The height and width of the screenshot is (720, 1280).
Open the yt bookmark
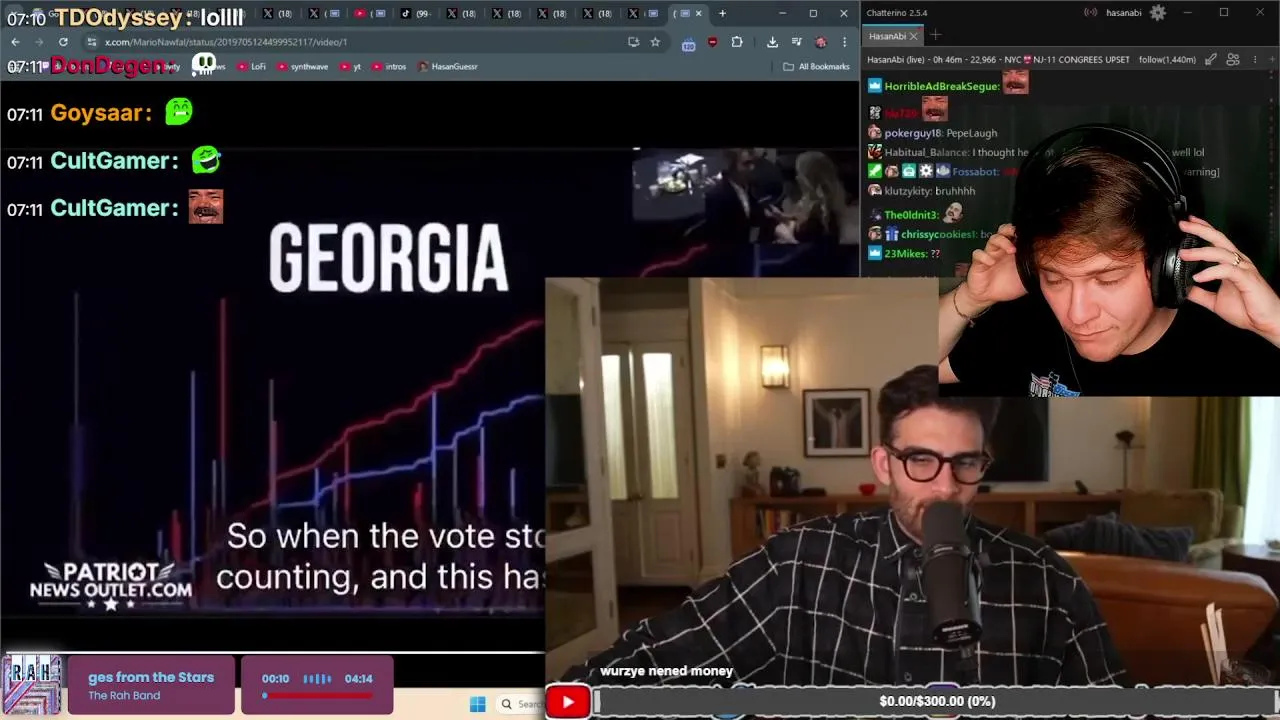click(351, 66)
